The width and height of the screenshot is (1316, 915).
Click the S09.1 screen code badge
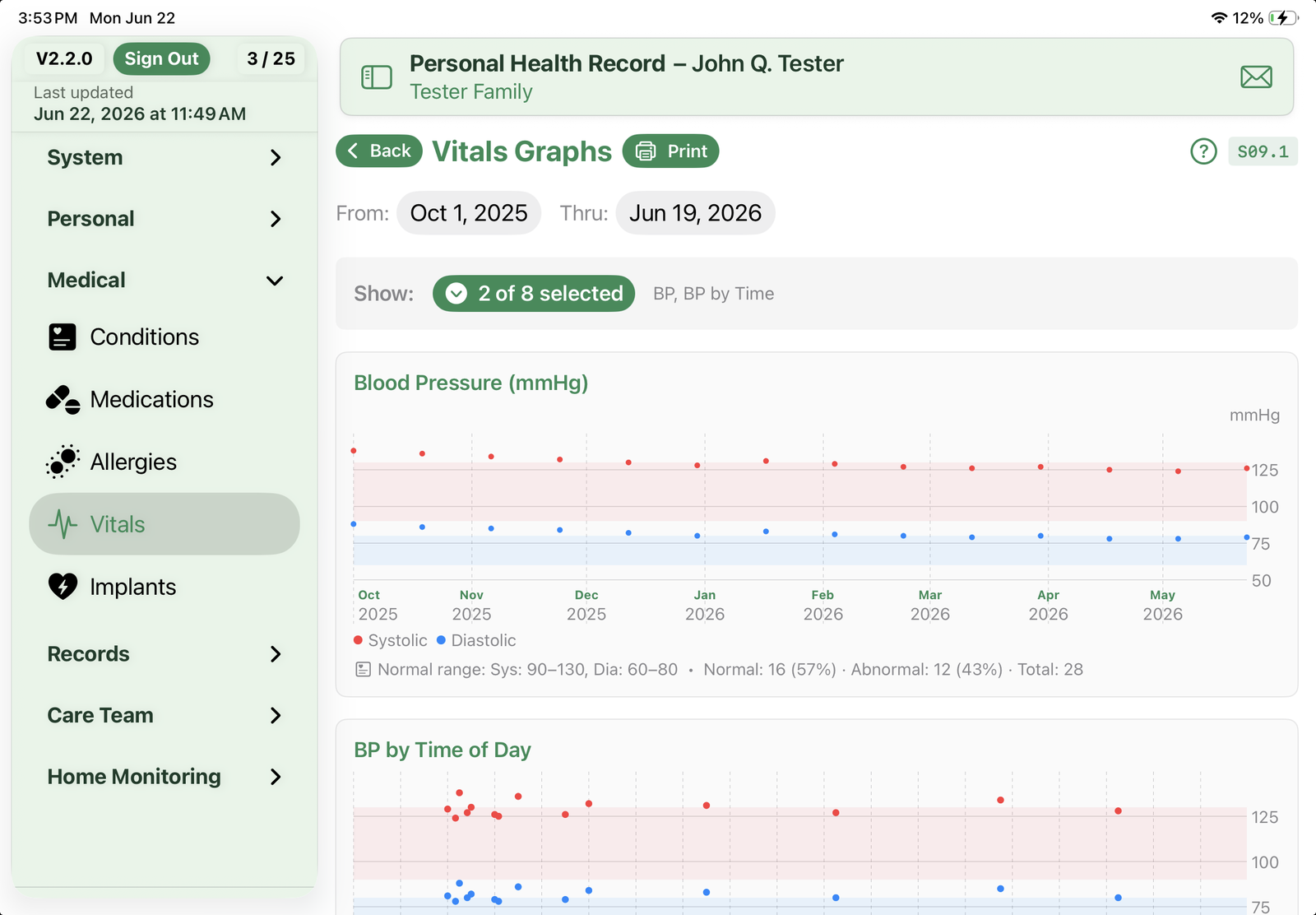tap(1263, 151)
